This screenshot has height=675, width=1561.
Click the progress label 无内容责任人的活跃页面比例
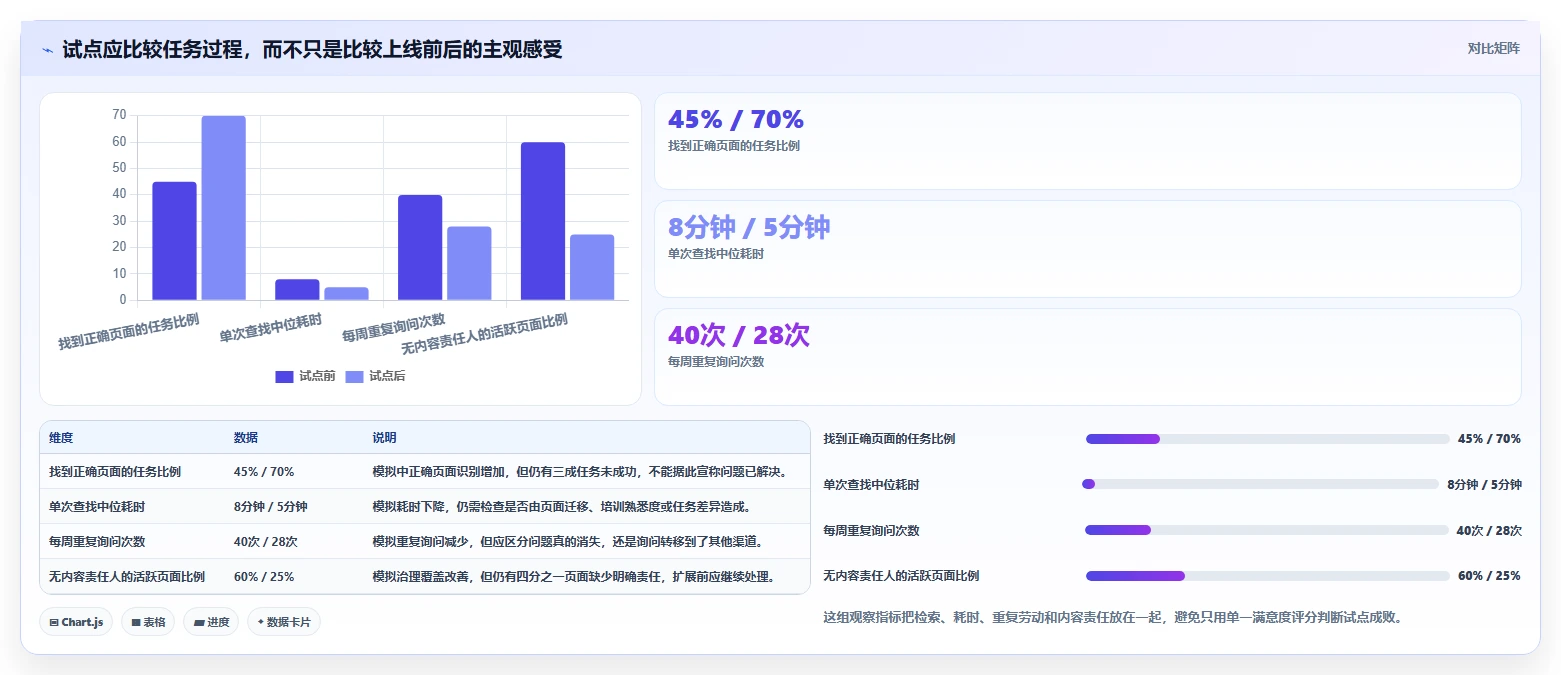[901, 576]
